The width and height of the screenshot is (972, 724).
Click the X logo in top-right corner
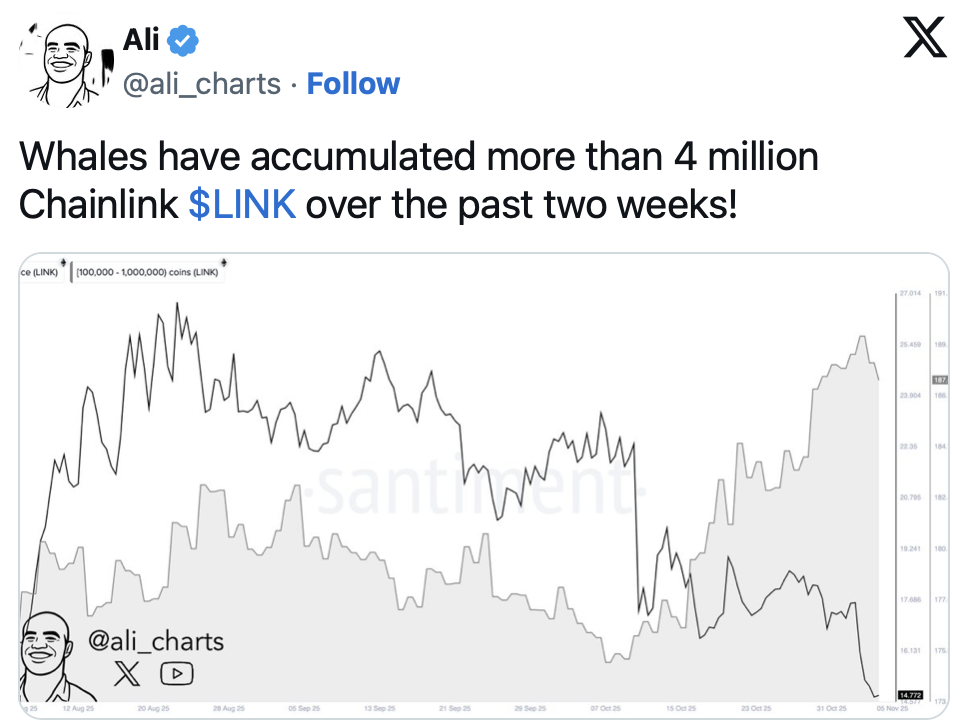[x=924, y=39]
